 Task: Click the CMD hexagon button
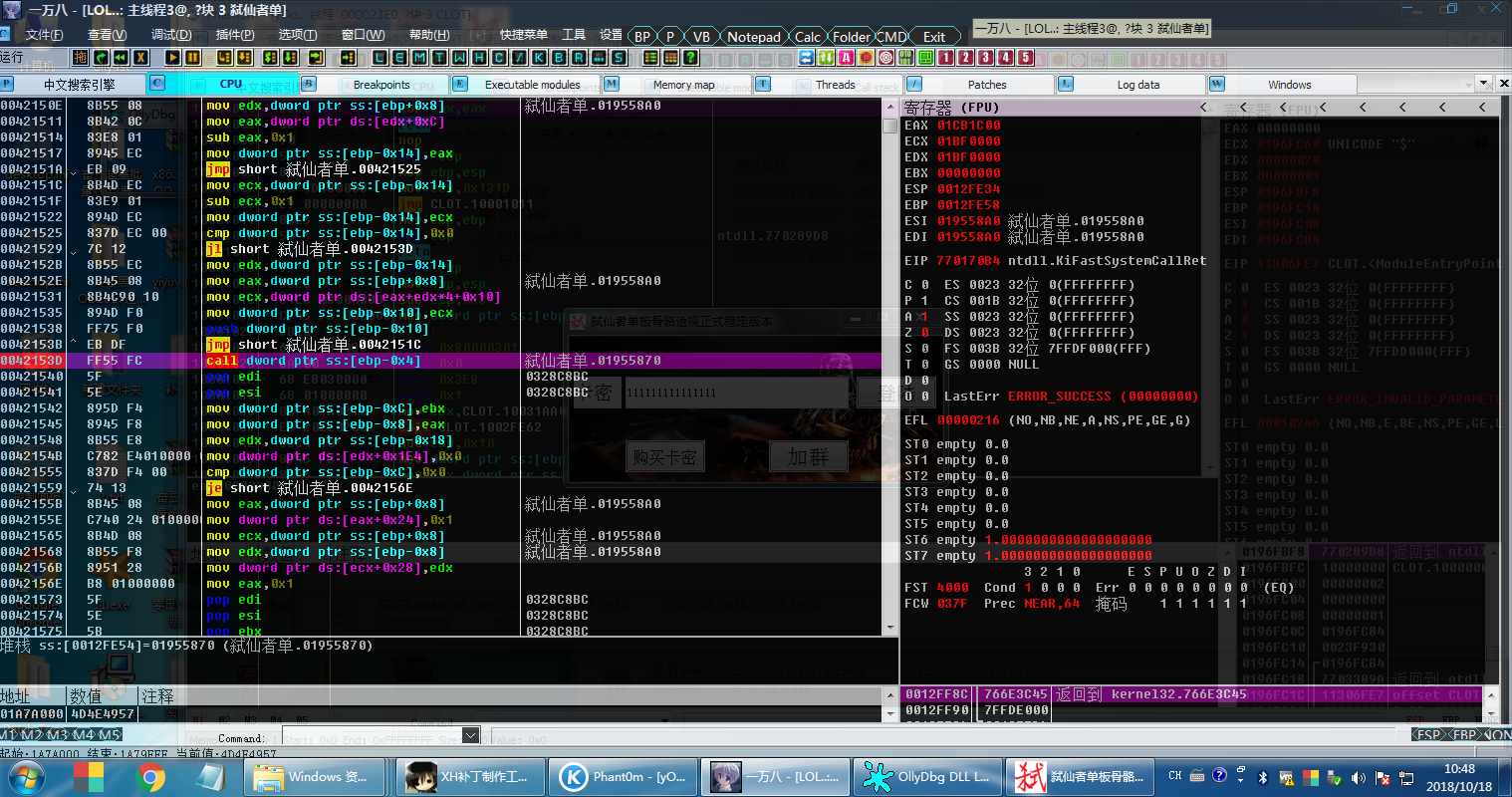tap(891, 37)
